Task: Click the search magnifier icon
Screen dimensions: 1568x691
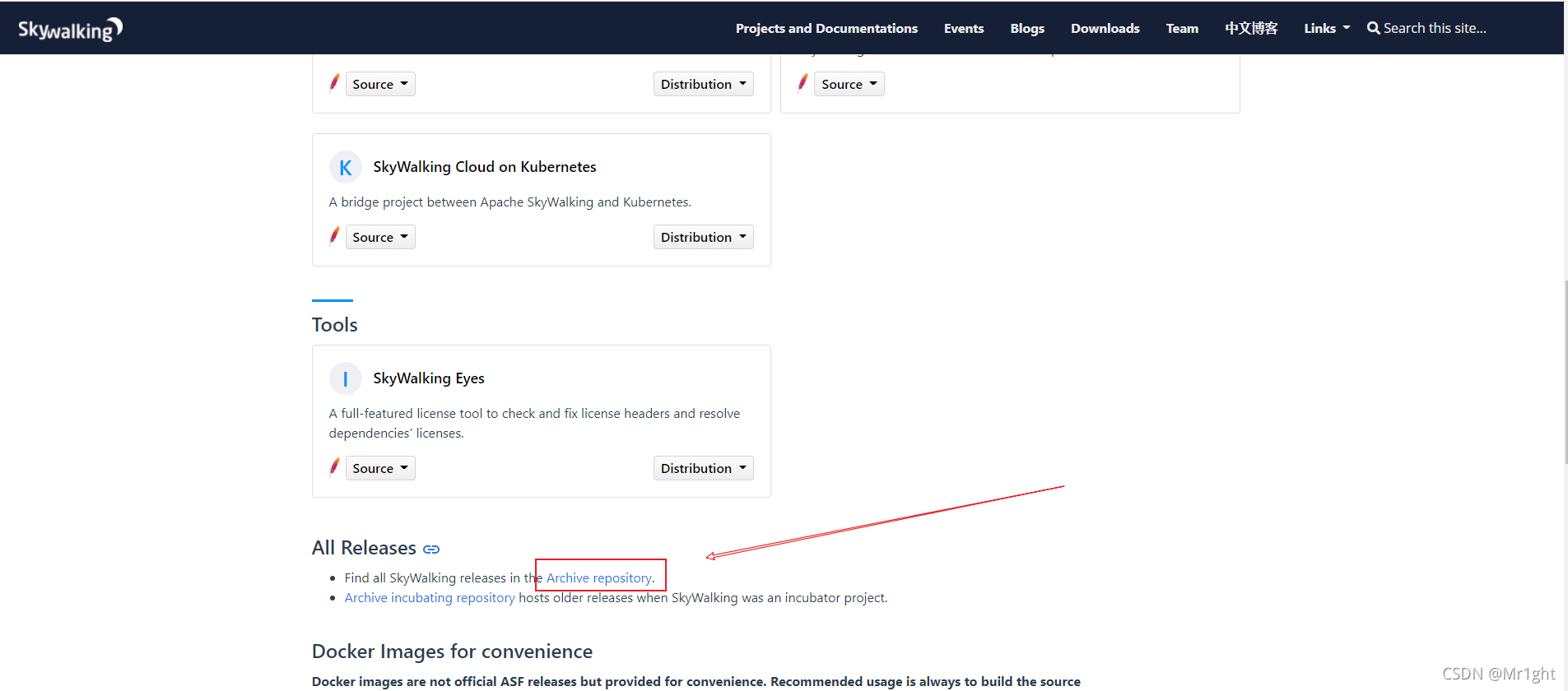Action: 1373,28
